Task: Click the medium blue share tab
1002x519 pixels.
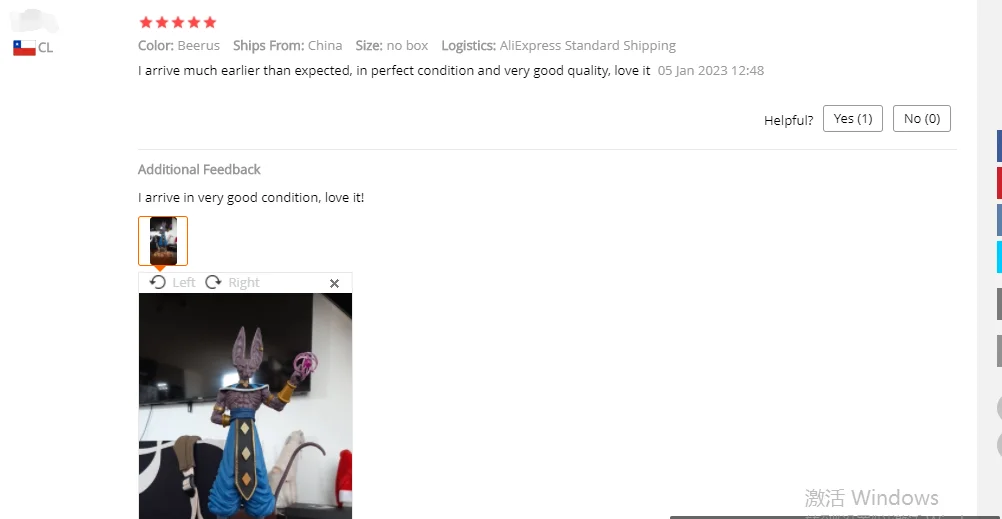Action: point(999,220)
